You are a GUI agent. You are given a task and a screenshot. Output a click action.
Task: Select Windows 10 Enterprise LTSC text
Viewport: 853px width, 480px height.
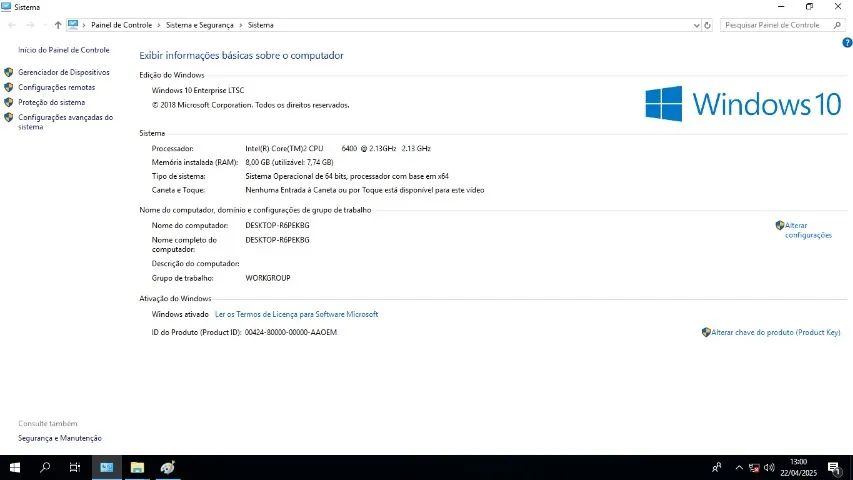click(x=198, y=90)
